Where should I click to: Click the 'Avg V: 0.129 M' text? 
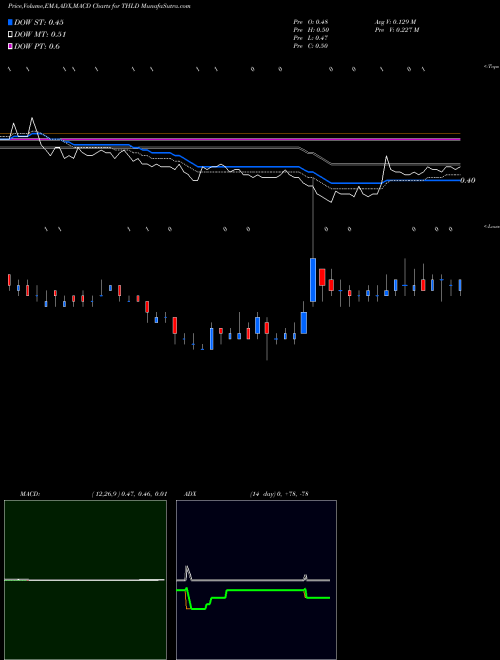[x=395, y=22]
